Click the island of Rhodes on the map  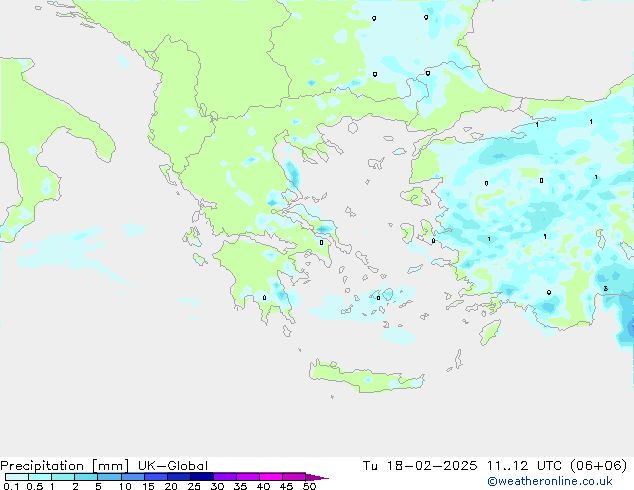(490, 332)
